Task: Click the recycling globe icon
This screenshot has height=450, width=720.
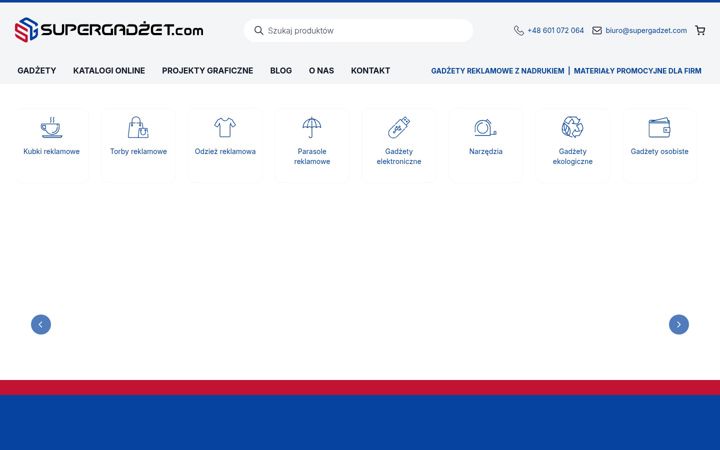Action: tap(572, 127)
